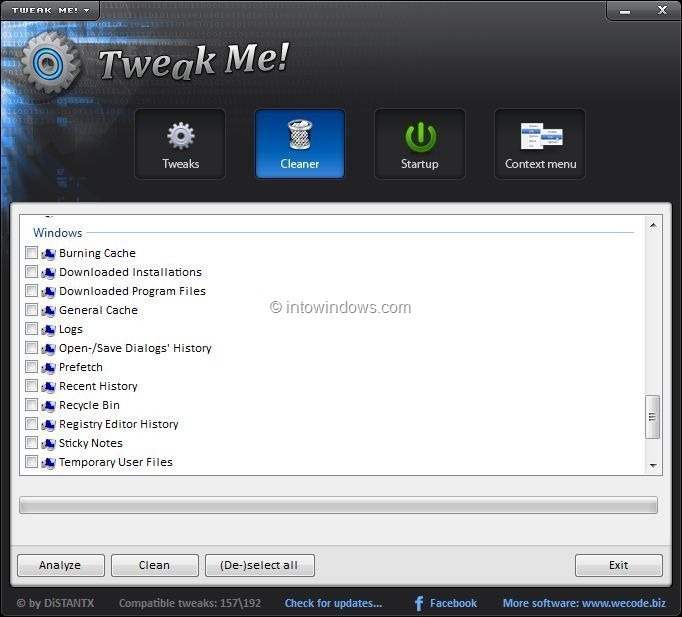Click the Burning Cache item icon
The image size is (682, 617).
click(x=49, y=253)
